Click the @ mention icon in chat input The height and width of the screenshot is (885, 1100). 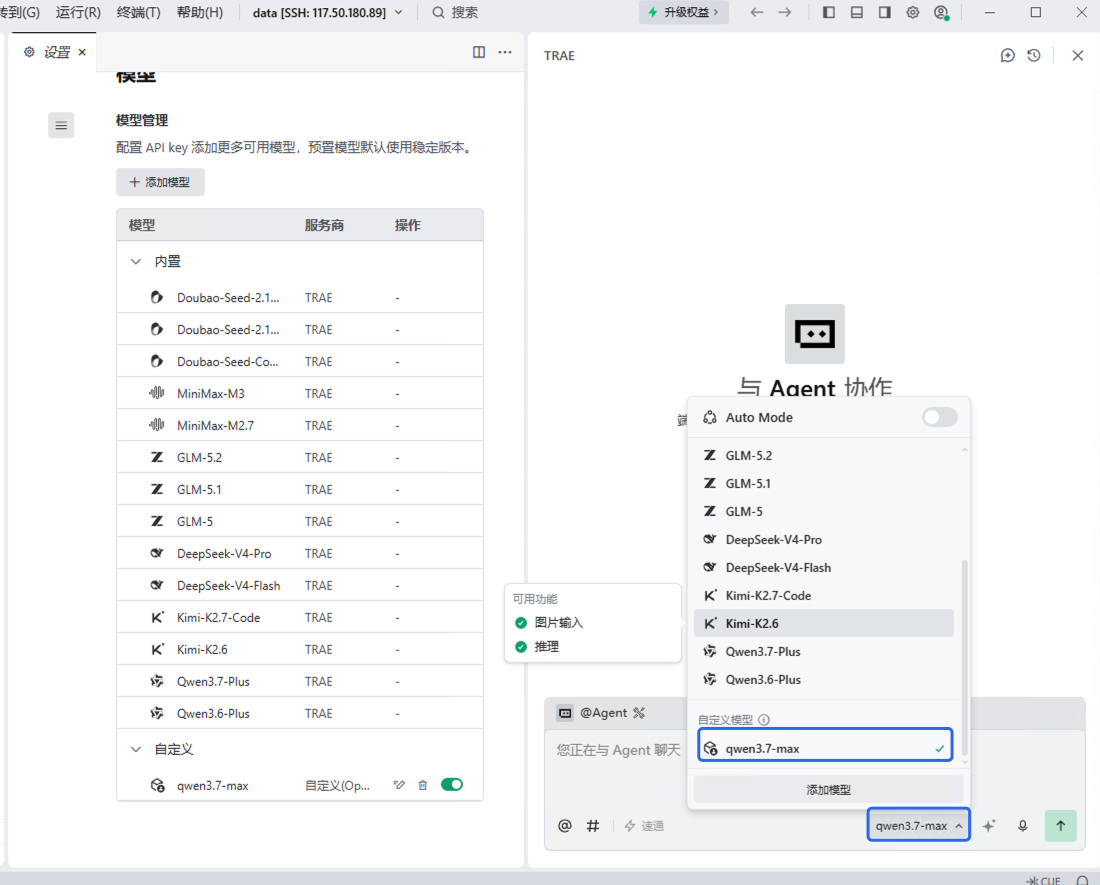pos(565,825)
